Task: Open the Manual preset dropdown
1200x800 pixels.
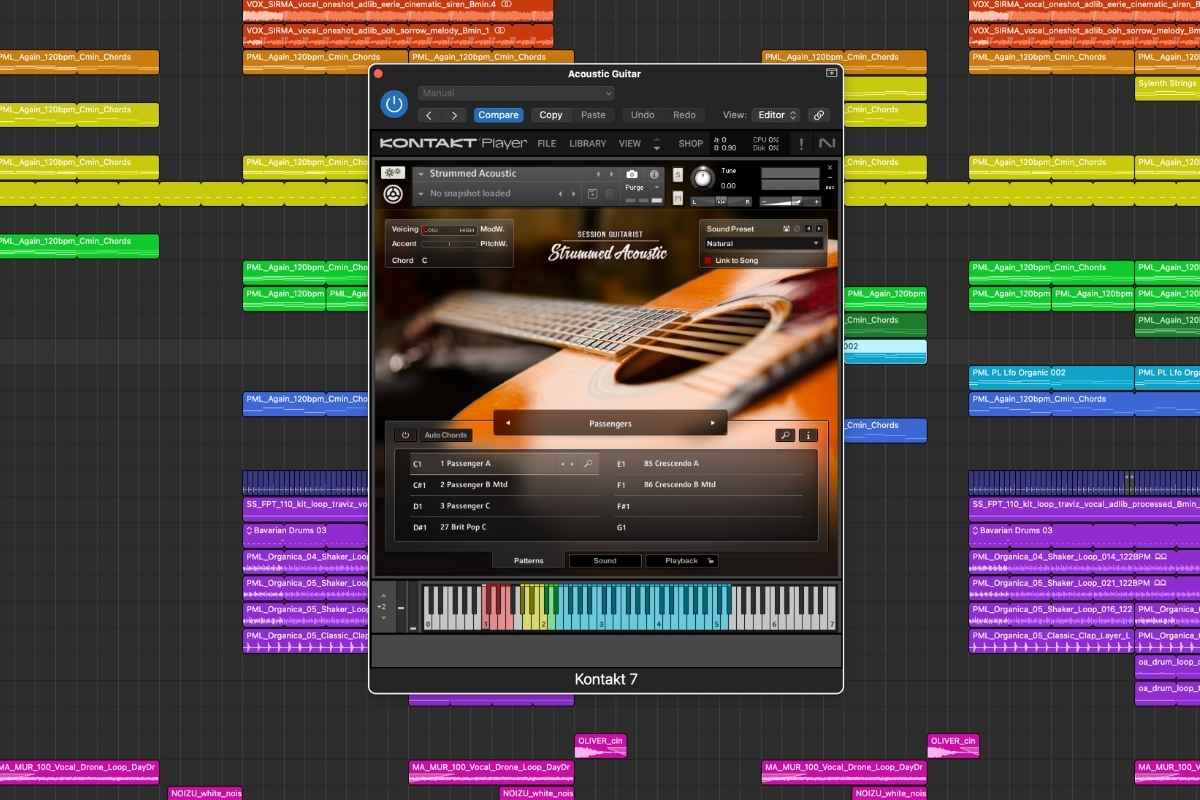Action: (516, 93)
